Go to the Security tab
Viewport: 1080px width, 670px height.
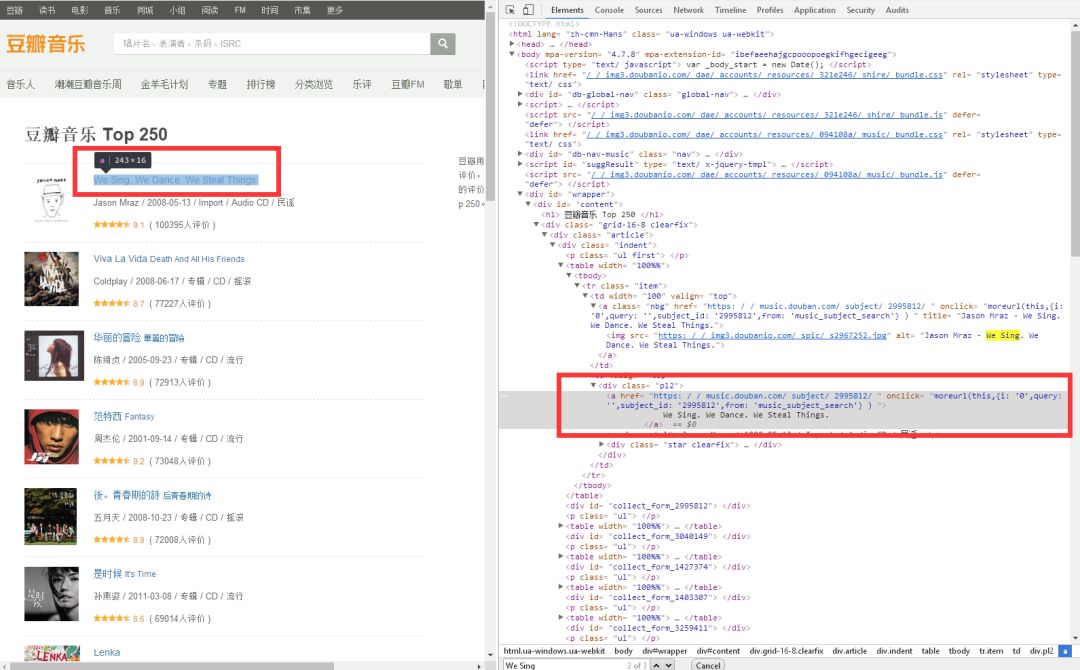pyautogui.click(x=860, y=10)
